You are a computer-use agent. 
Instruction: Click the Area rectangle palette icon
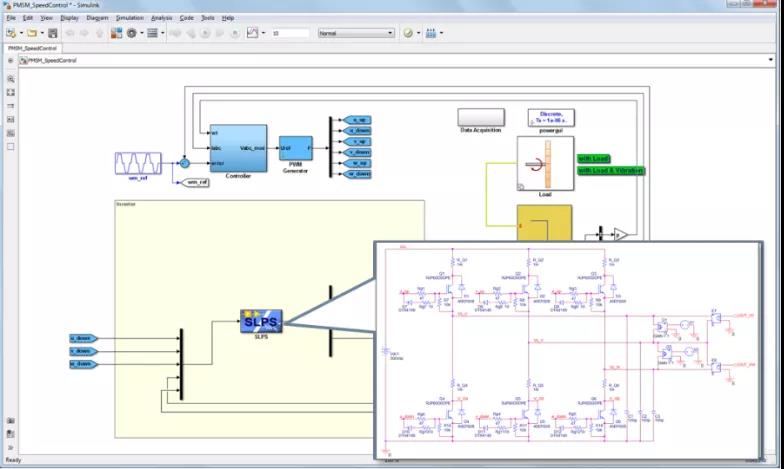coord(10,146)
